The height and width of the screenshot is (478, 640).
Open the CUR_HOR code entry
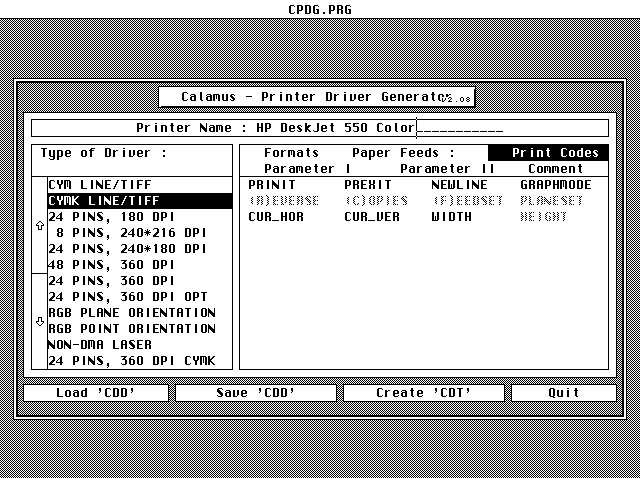[x=276, y=217]
